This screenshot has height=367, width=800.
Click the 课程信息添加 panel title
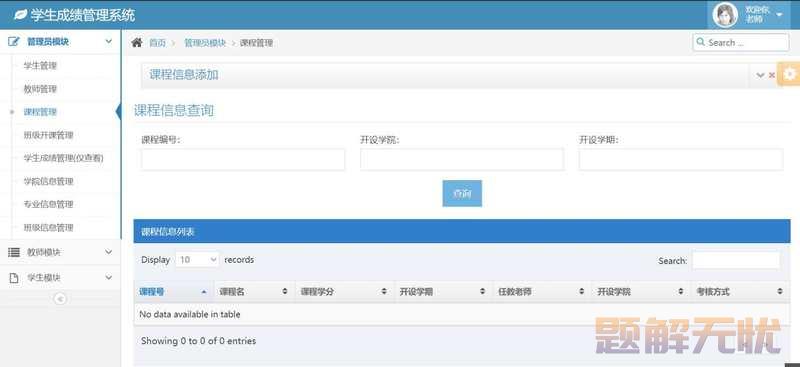coord(184,75)
